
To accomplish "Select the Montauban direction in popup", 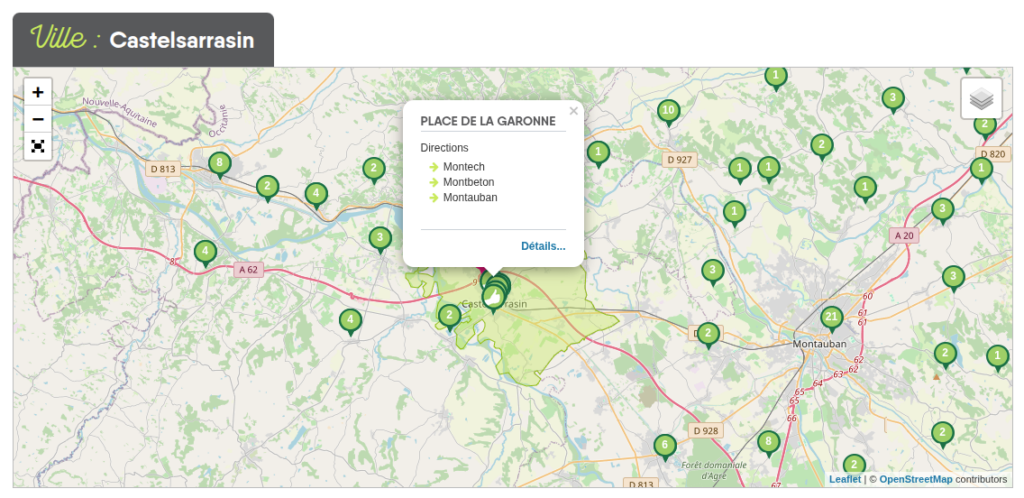I will pos(469,197).
